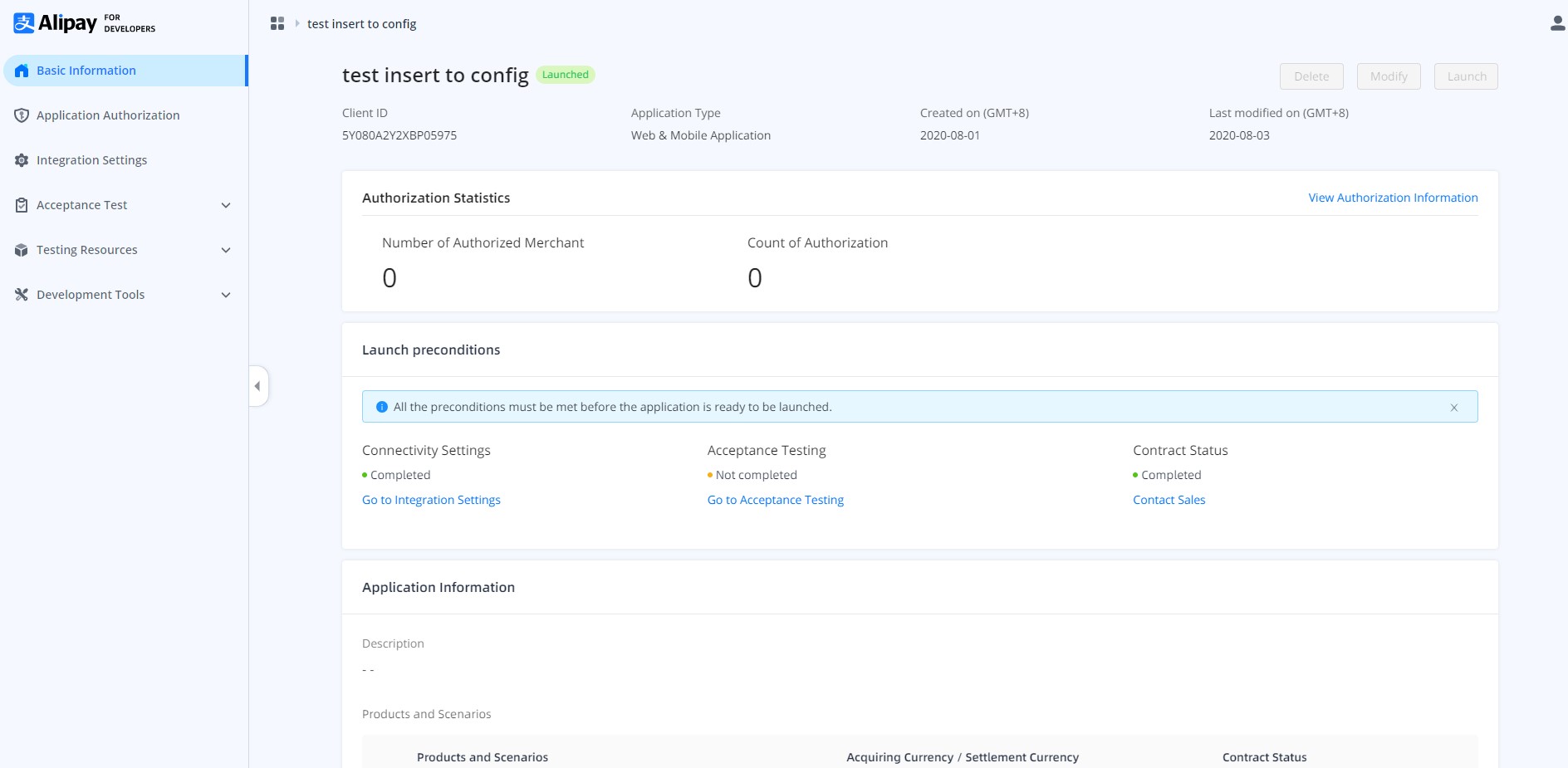Click the Basic Information home icon
Image resolution: width=1568 pixels, height=768 pixels.
pos(22,71)
